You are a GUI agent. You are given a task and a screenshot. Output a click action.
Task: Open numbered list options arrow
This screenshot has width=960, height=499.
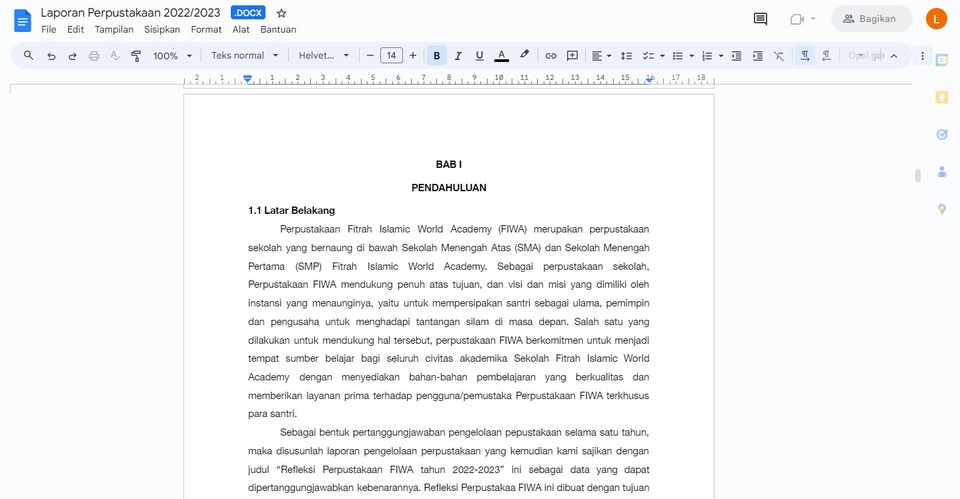pyautogui.click(x=721, y=56)
